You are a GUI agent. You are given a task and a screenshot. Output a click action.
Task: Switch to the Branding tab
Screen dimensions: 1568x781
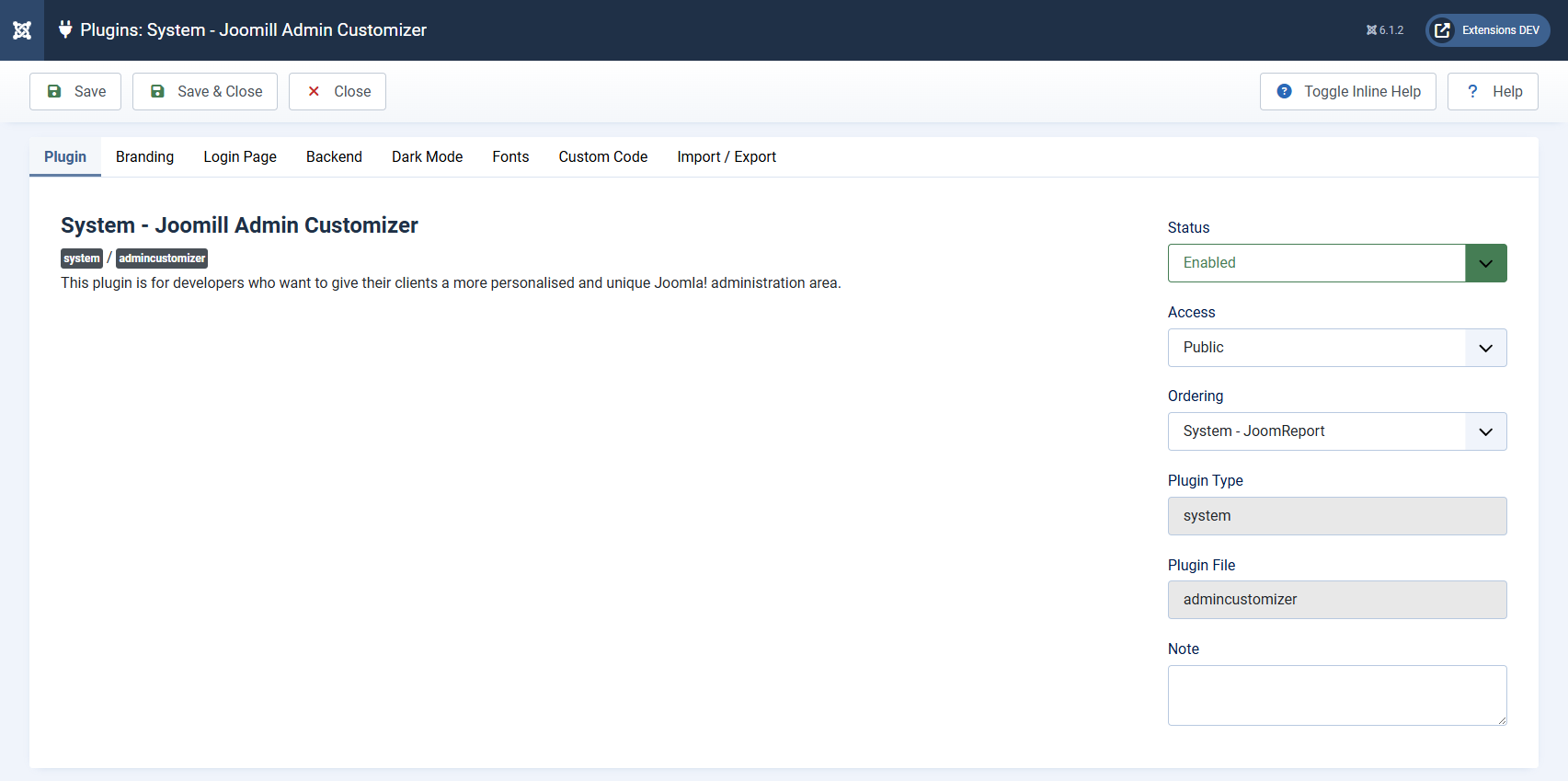144,156
